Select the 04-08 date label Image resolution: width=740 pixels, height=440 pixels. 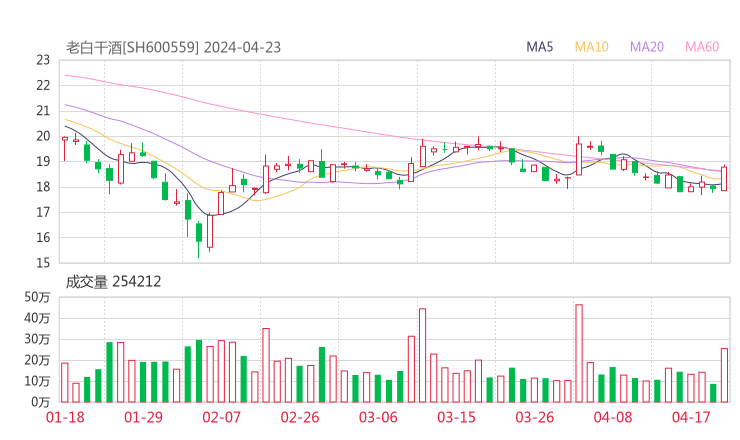point(613,417)
